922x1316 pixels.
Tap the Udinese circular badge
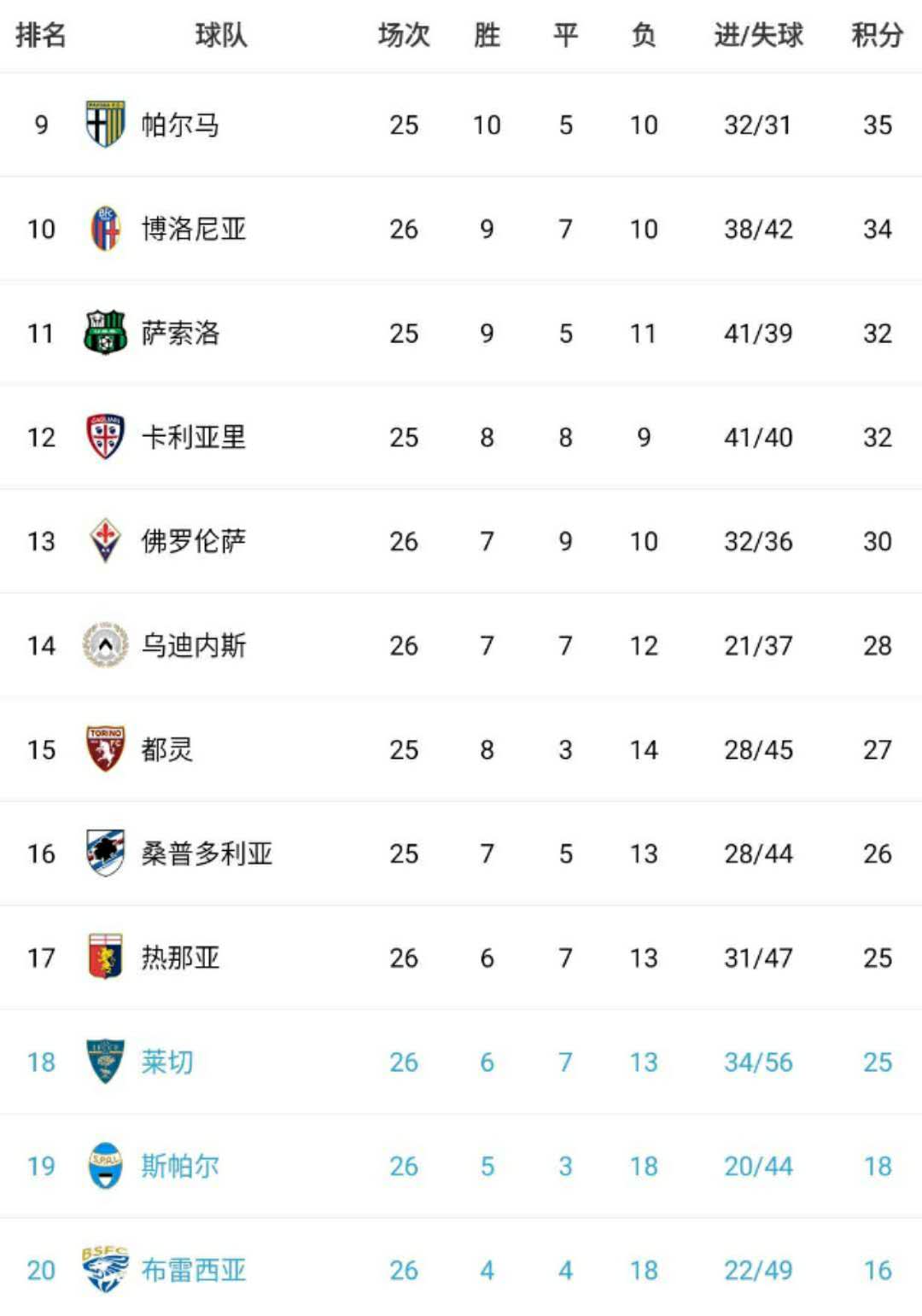pos(105,645)
